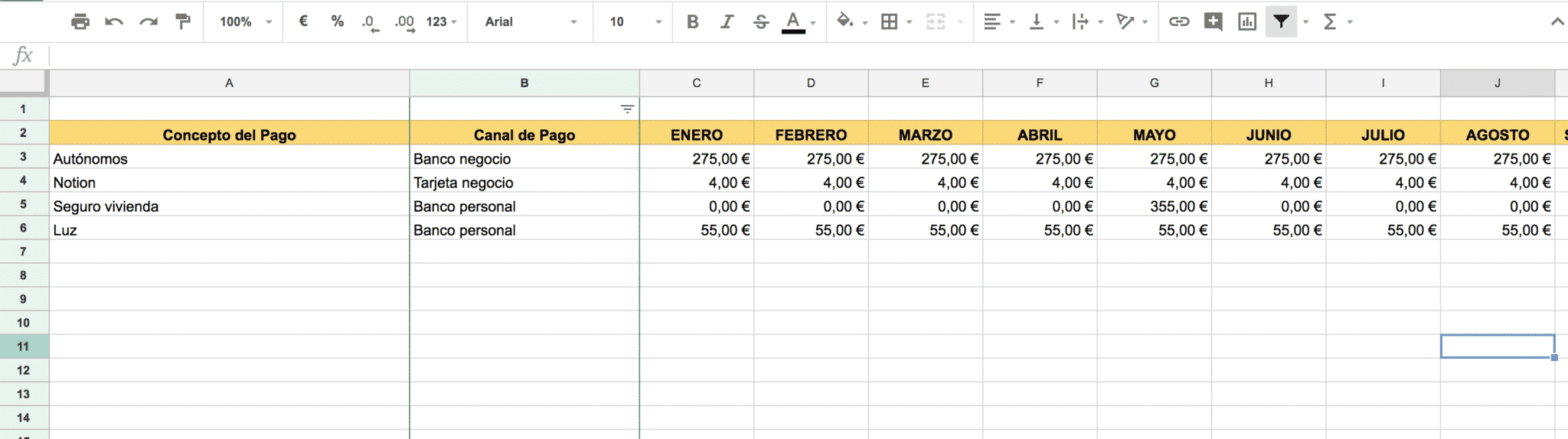Open the zoom 100% dropdown
The width and height of the screenshot is (1568, 439).
point(245,21)
